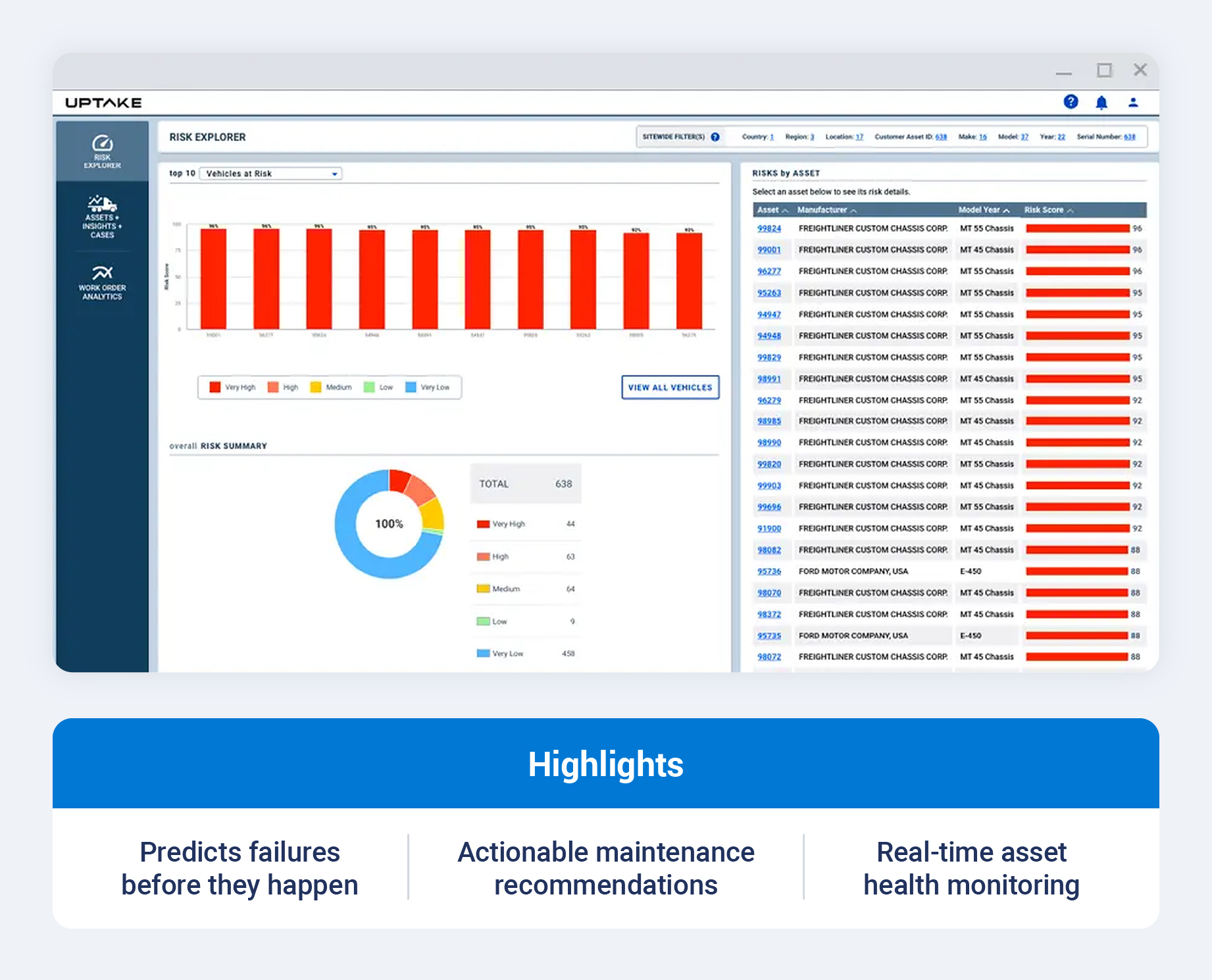Click the sitewide filters help icon
Viewport: 1212px width, 980px height.
point(715,137)
